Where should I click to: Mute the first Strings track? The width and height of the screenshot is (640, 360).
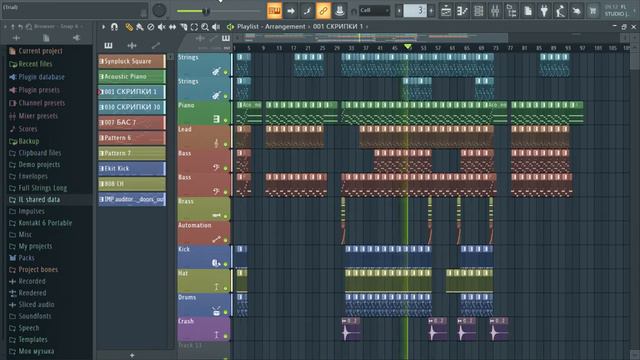225,72
